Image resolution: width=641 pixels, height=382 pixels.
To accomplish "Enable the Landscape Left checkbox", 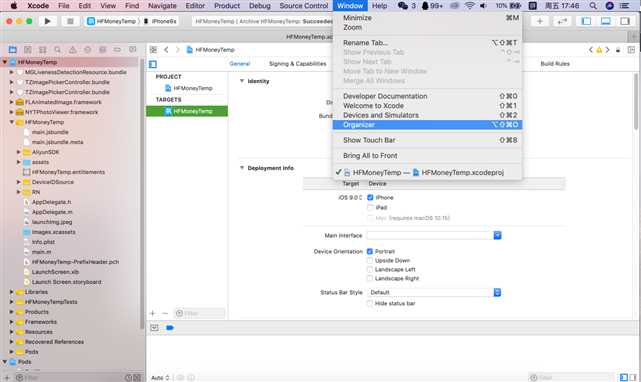I will click(370, 270).
